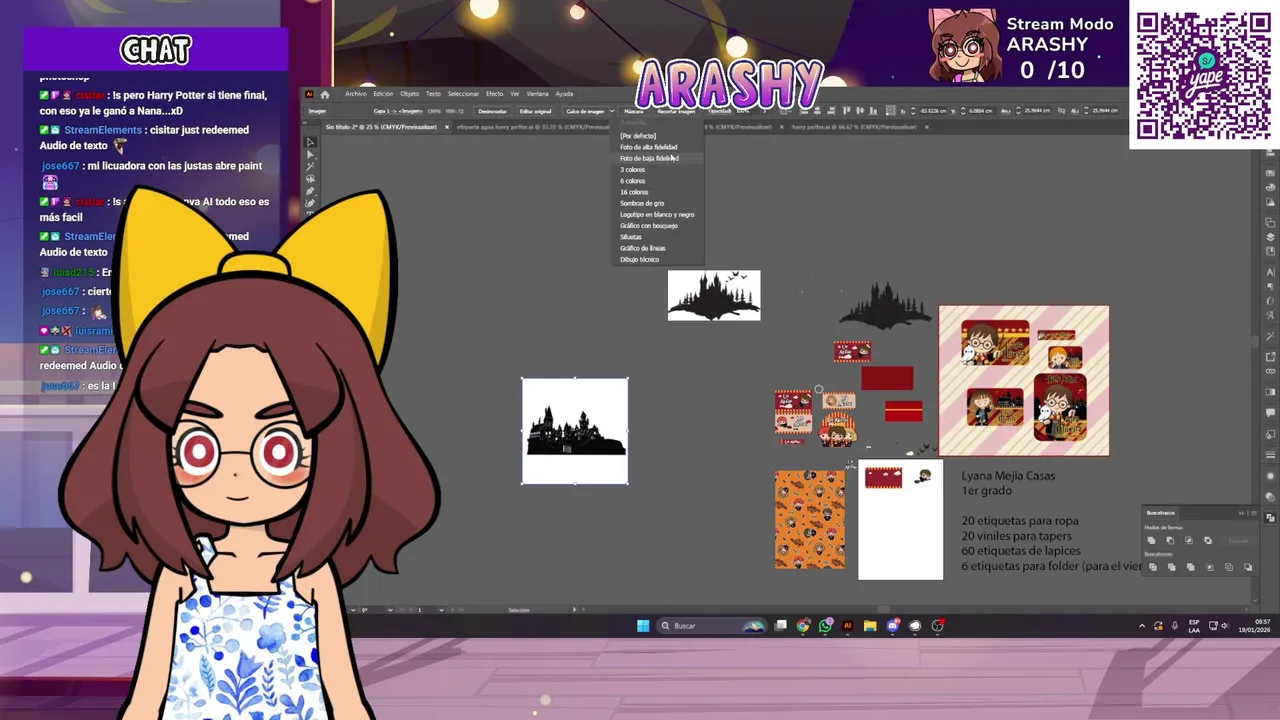Image resolution: width=1280 pixels, height=720 pixels.
Task: Close the 'Sin título-2*' document tab
Action: click(447, 127)
